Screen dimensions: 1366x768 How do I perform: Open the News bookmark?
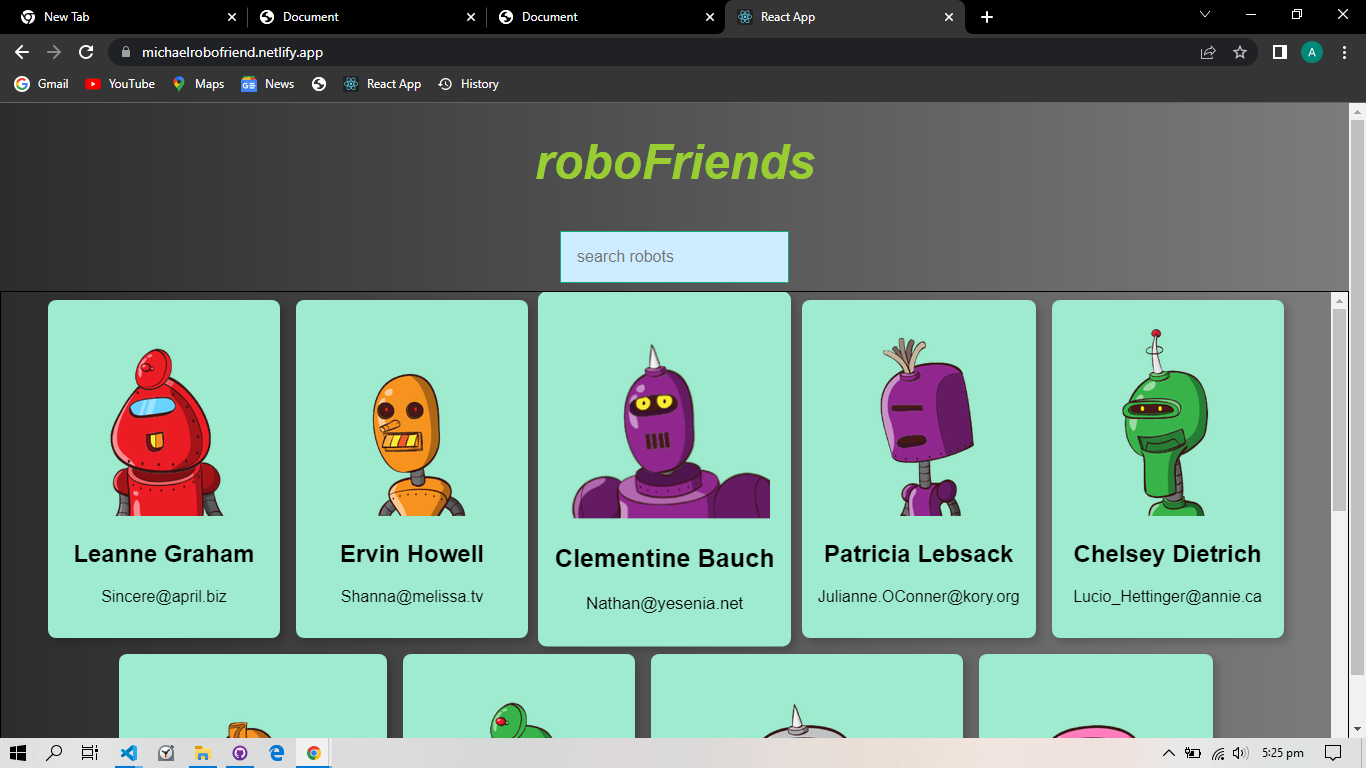[x=267, y=84]
